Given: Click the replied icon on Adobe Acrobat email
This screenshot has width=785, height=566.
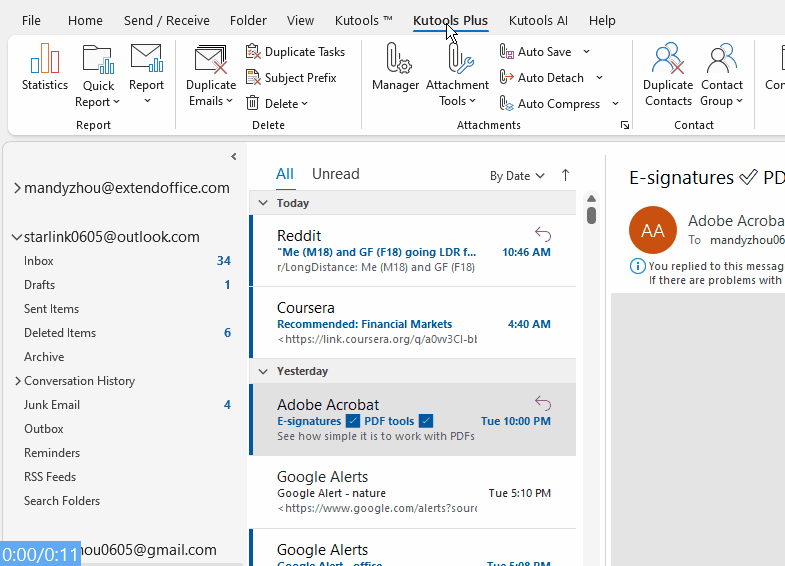Looking at the screenshot, I should [x=543, y=403].
